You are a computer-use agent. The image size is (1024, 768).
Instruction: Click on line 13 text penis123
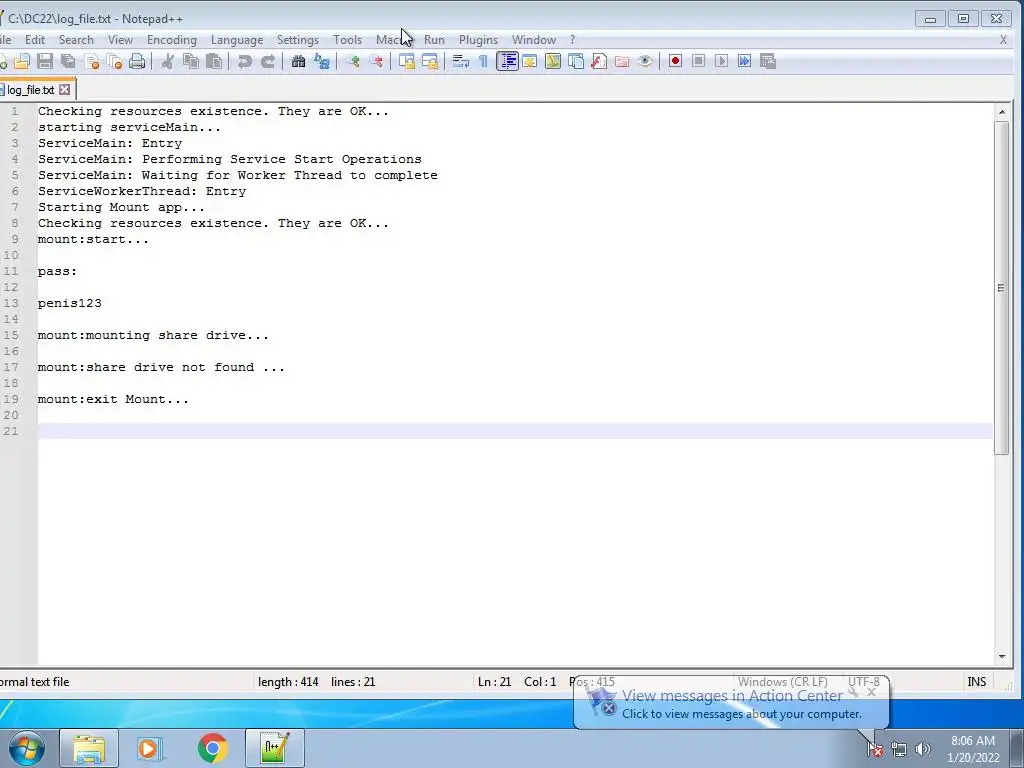point(70,303)
